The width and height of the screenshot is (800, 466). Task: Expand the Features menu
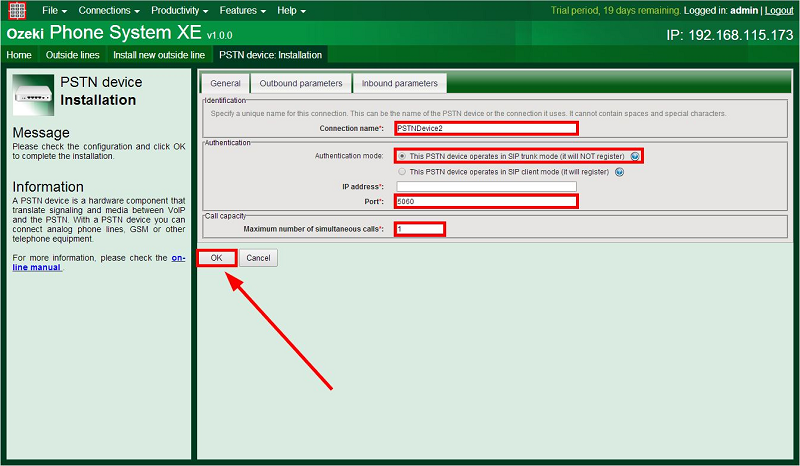pyautogui.click(x=242, y=10)
